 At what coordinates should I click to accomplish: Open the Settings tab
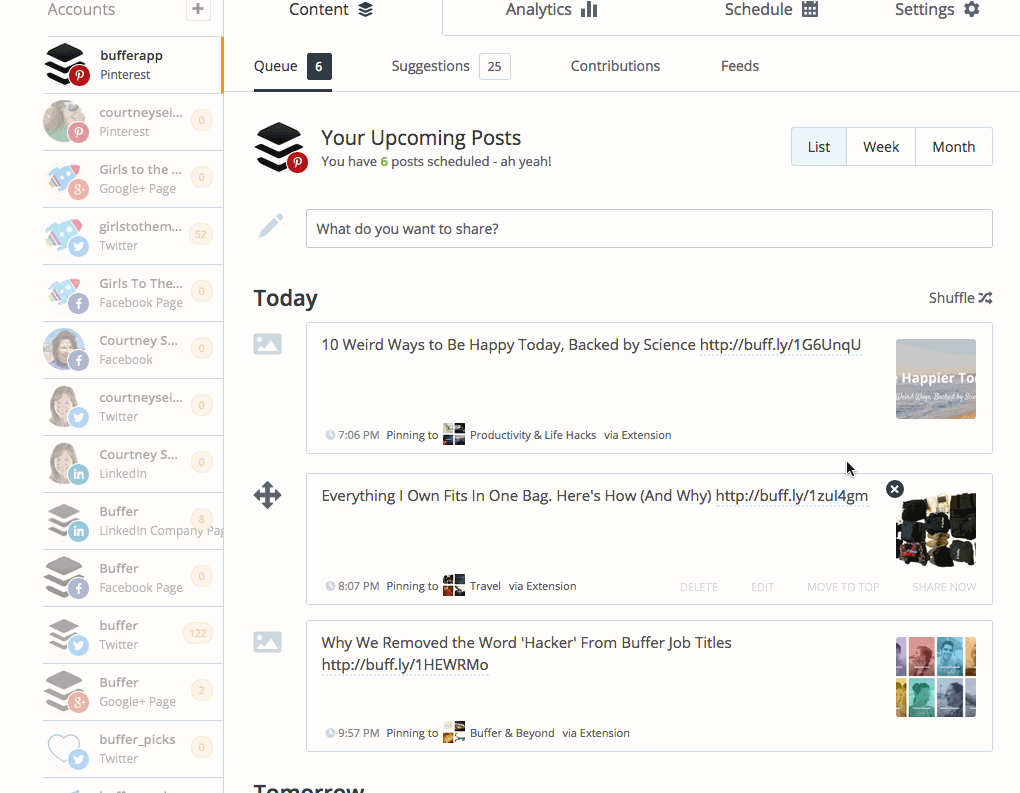[937, 10]
